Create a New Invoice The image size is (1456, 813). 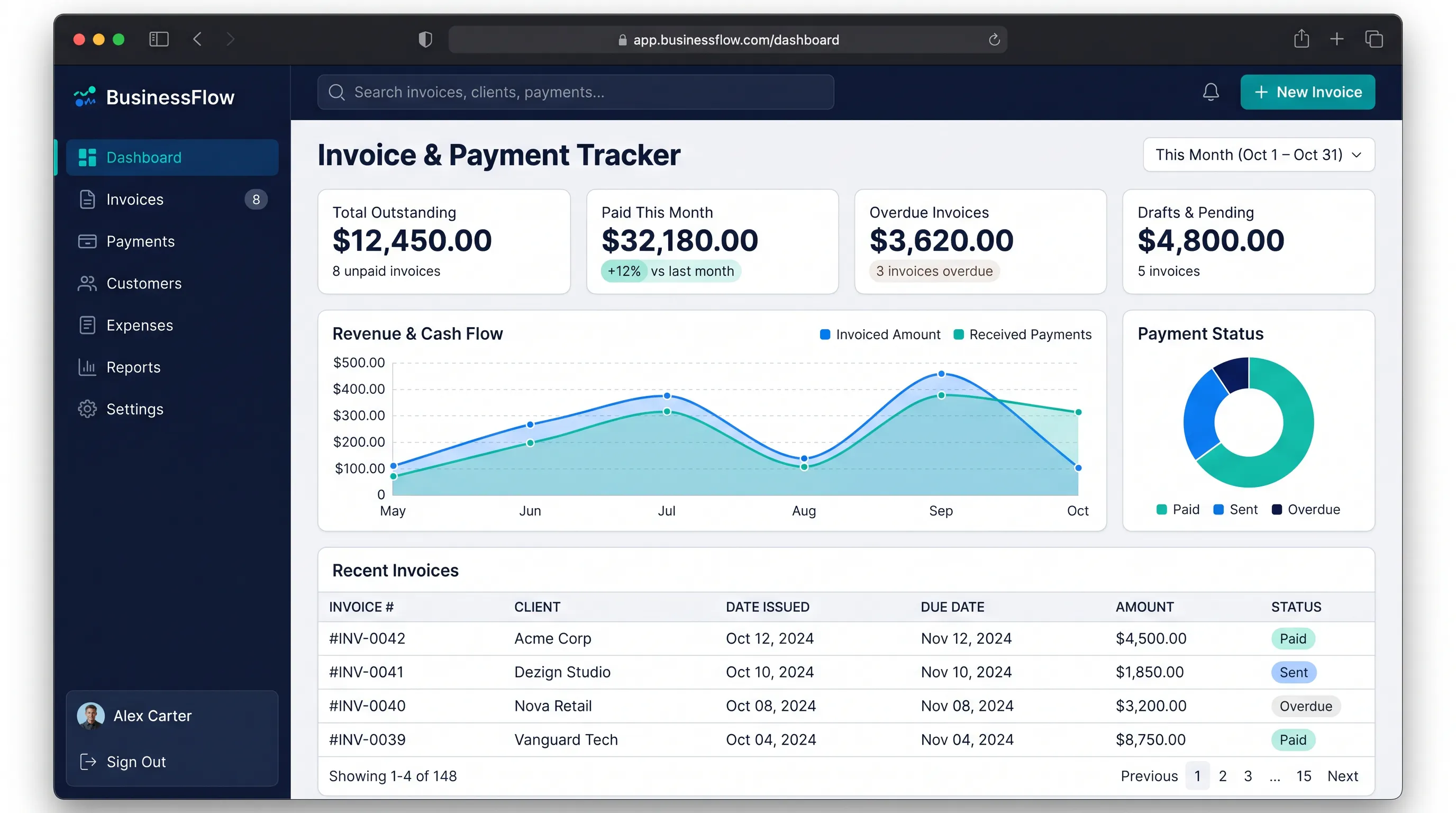[x=1307, y=92]
